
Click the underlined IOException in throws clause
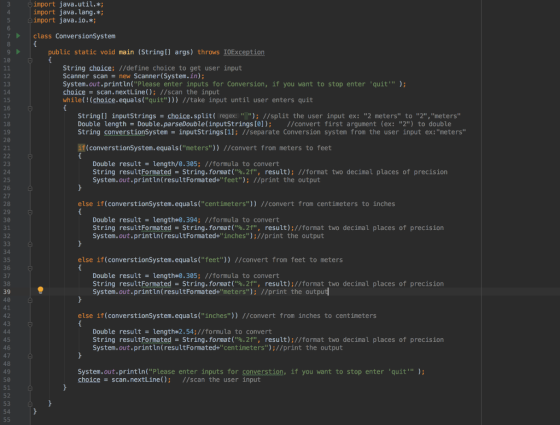[x=244, y=52]
